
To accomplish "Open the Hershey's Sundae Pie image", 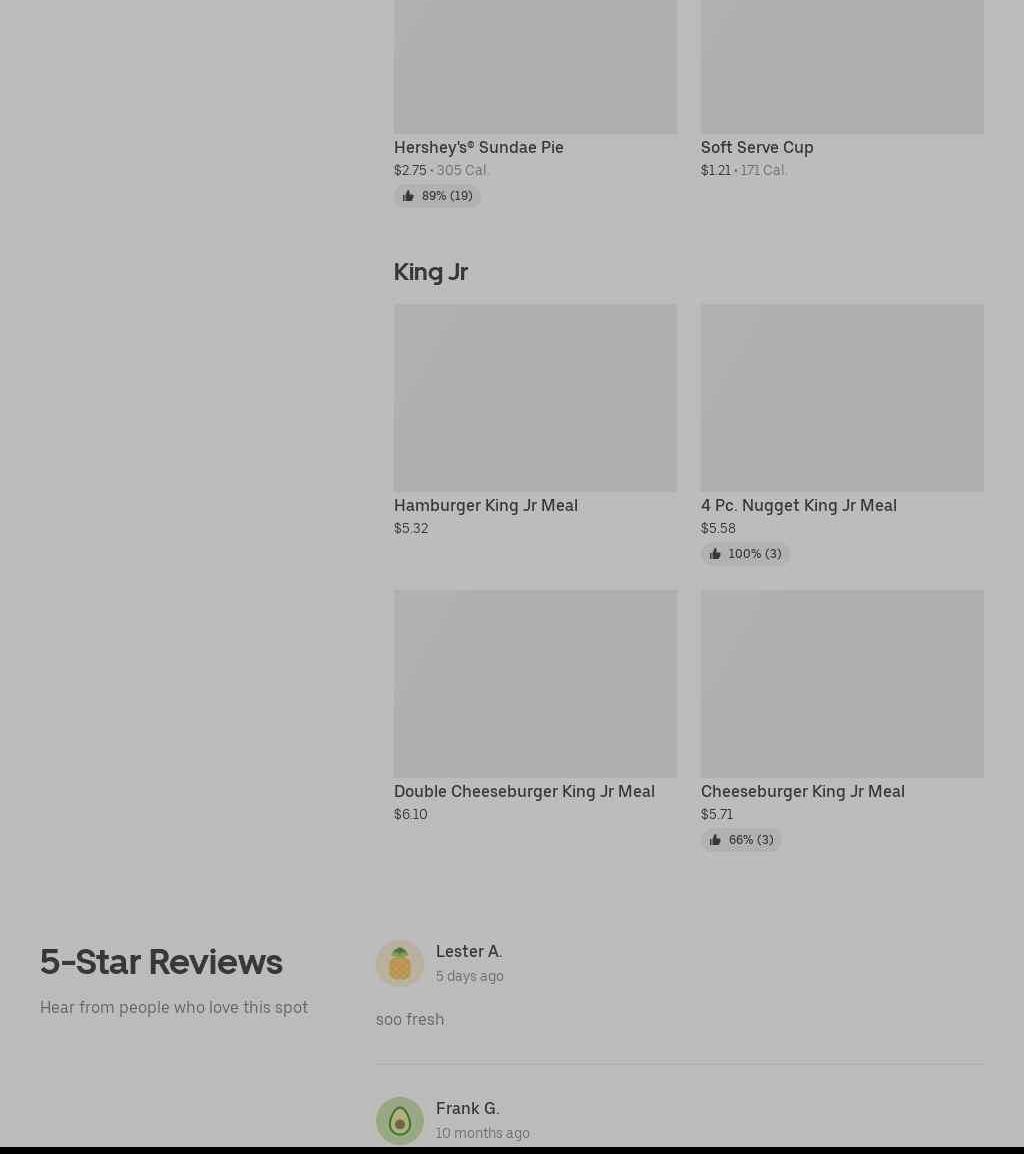I will pos(535,67).
